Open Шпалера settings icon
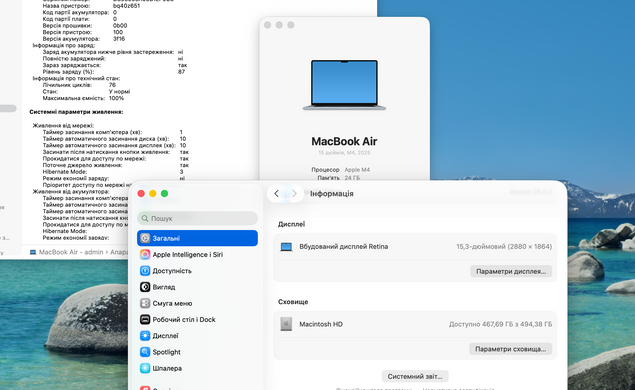This screenshot has width=635, height=390. coord(145,368)
